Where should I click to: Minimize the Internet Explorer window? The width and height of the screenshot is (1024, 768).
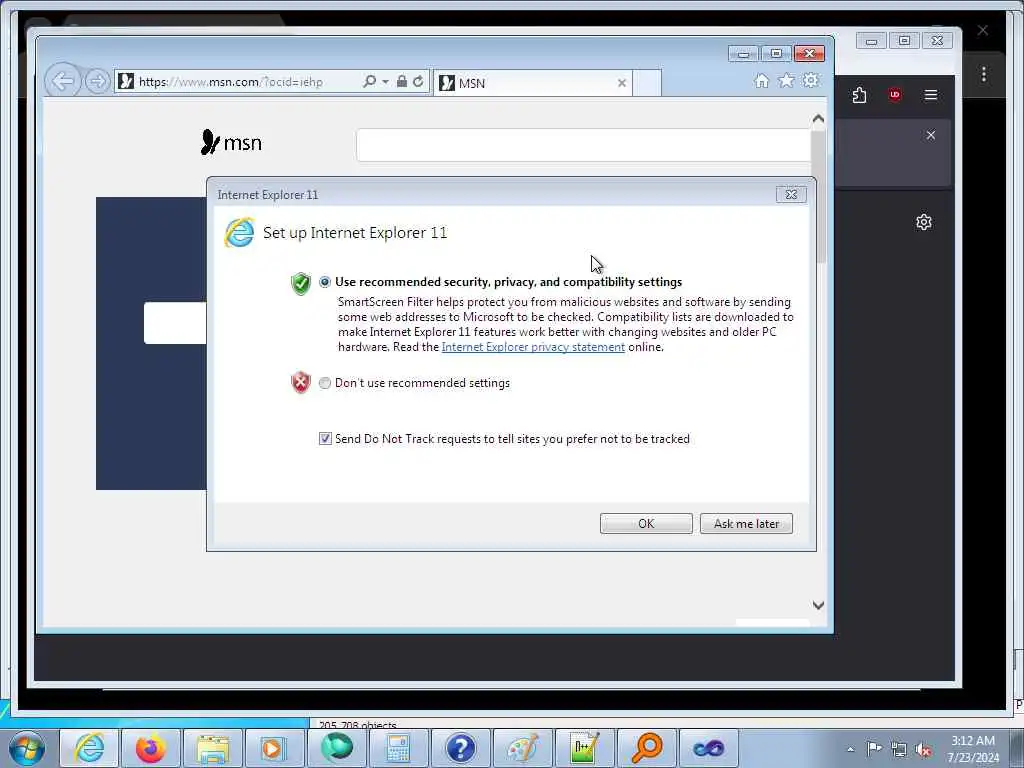pos(743,54)
